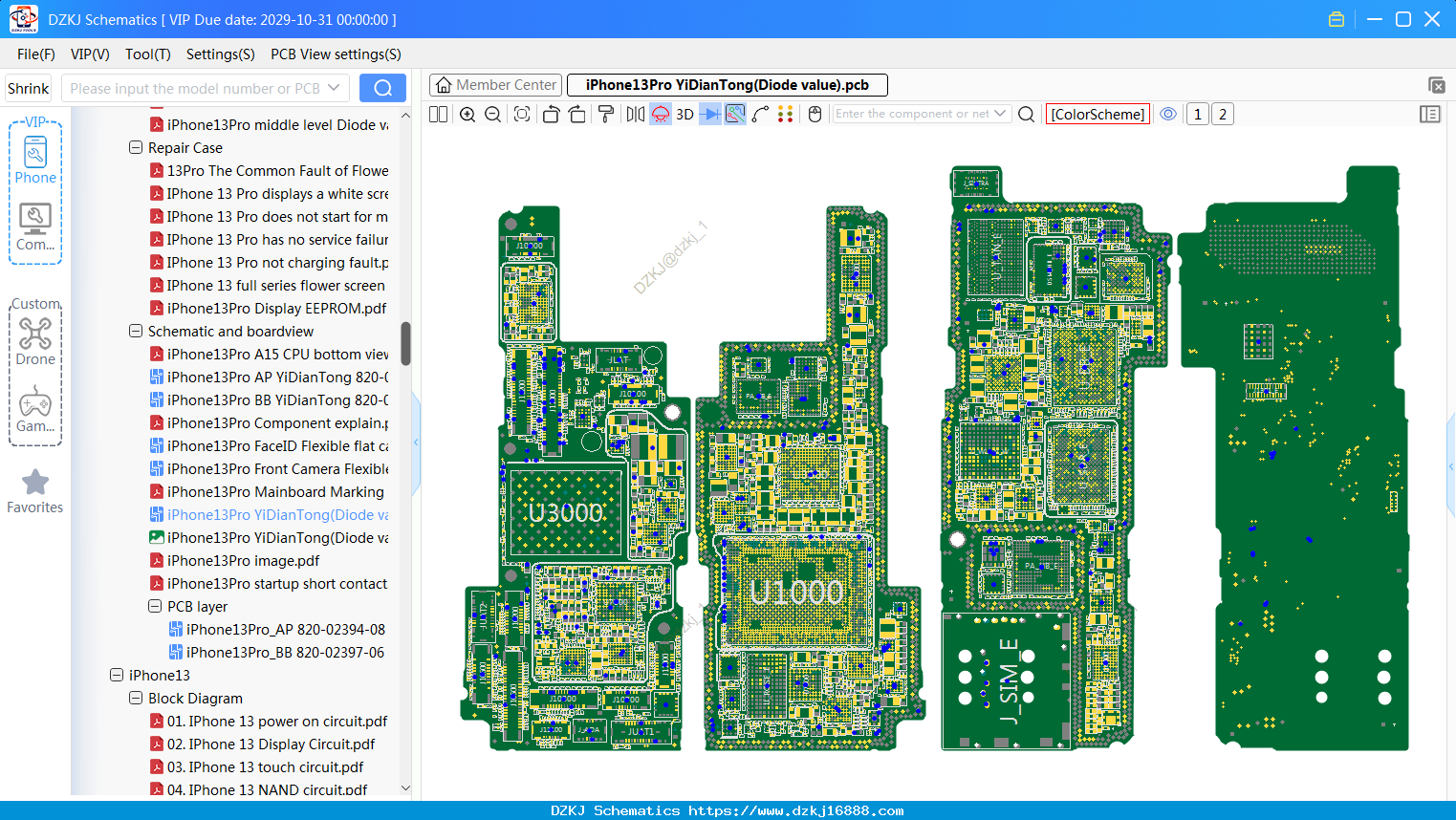Click the J_SIM_E connector on the board
This screenshot has height=820, width=1456.
[1006, 681]
